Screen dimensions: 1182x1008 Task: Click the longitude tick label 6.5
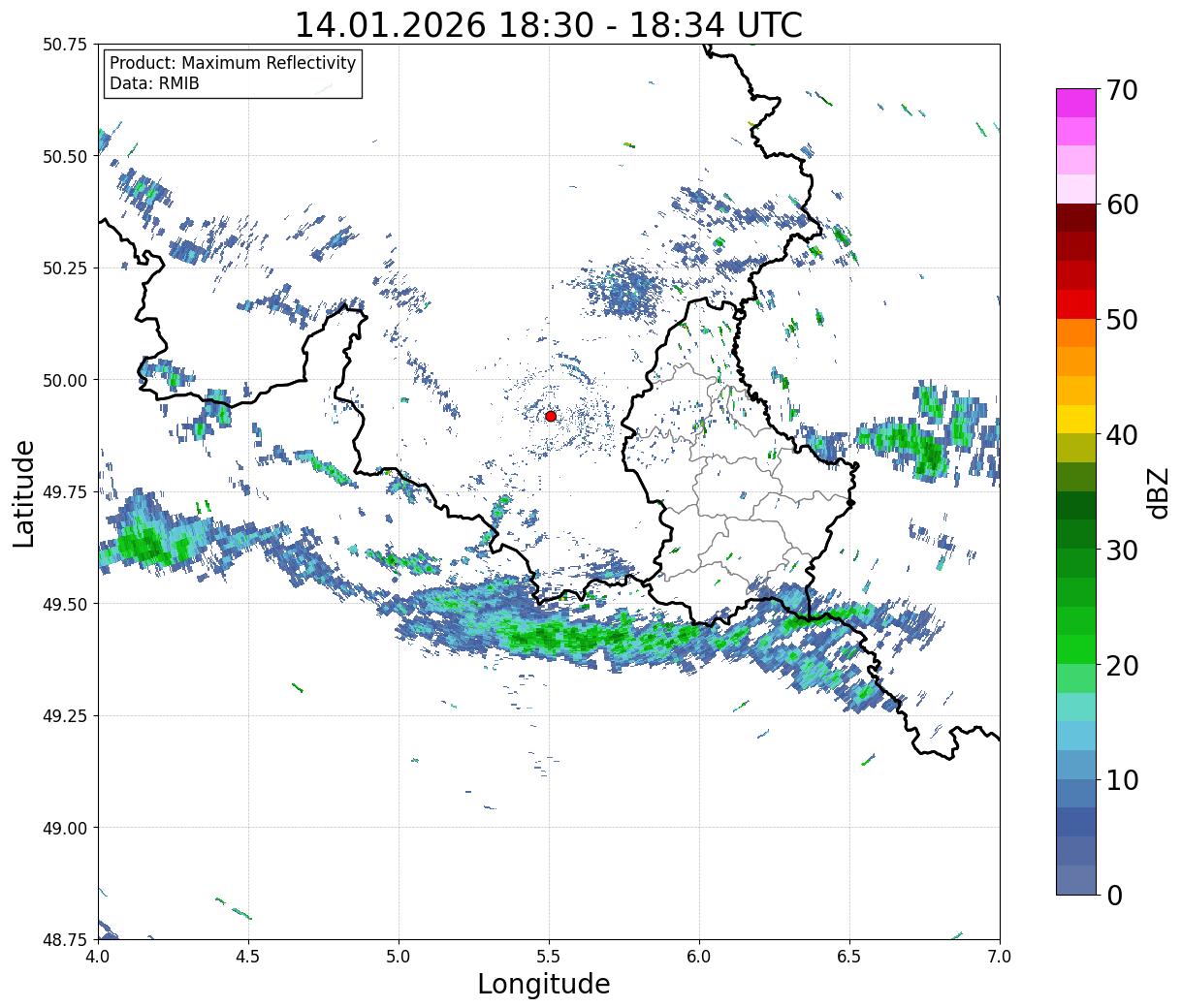click(x=849, y=957)
